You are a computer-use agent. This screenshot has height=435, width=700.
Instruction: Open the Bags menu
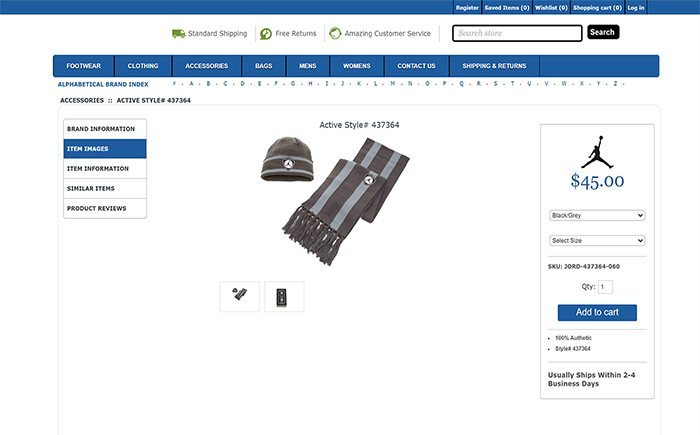pyautogui.click(x=263, y=66)
